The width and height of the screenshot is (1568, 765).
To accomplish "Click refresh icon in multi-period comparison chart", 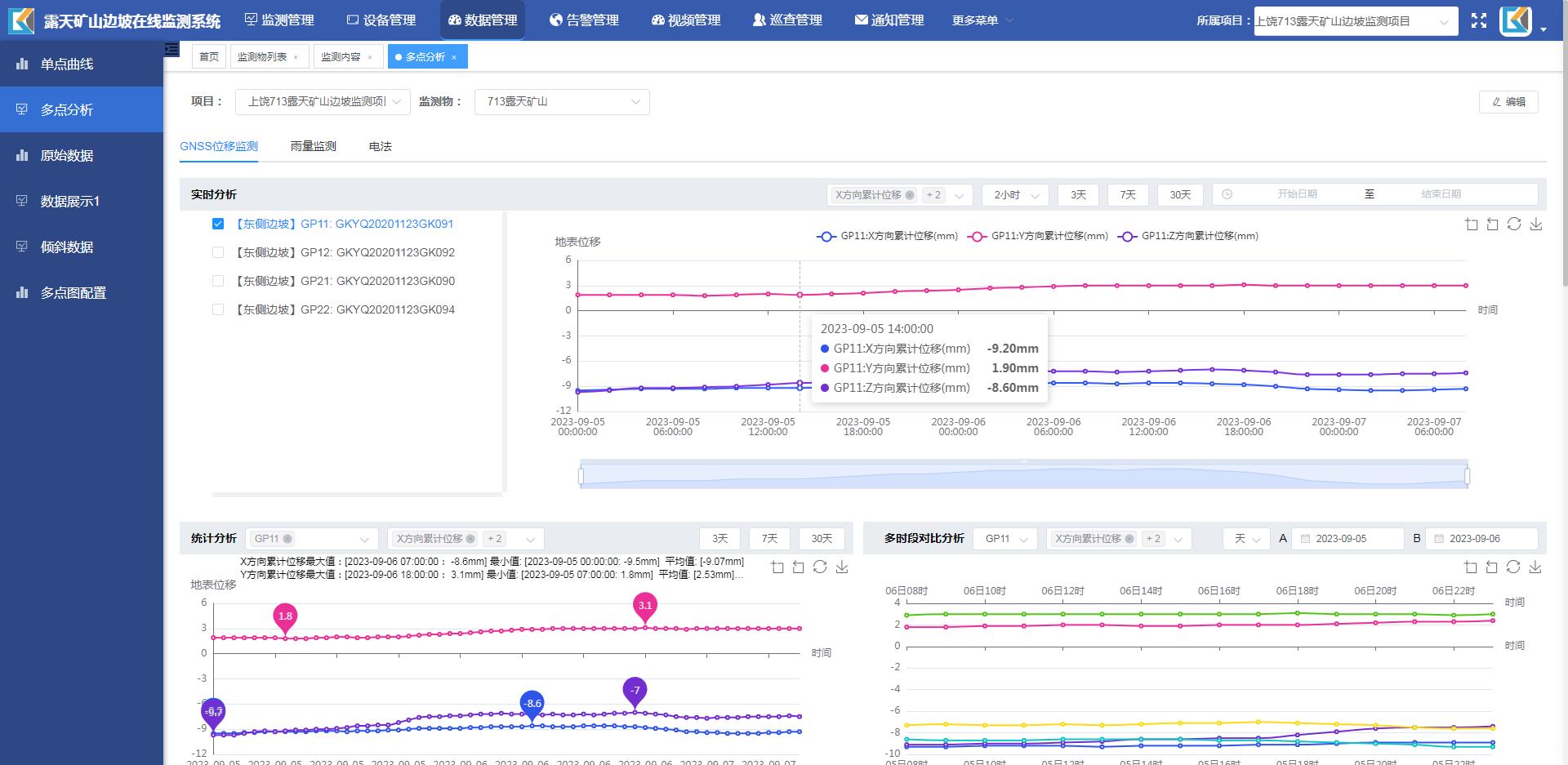I will point(1513,567).
